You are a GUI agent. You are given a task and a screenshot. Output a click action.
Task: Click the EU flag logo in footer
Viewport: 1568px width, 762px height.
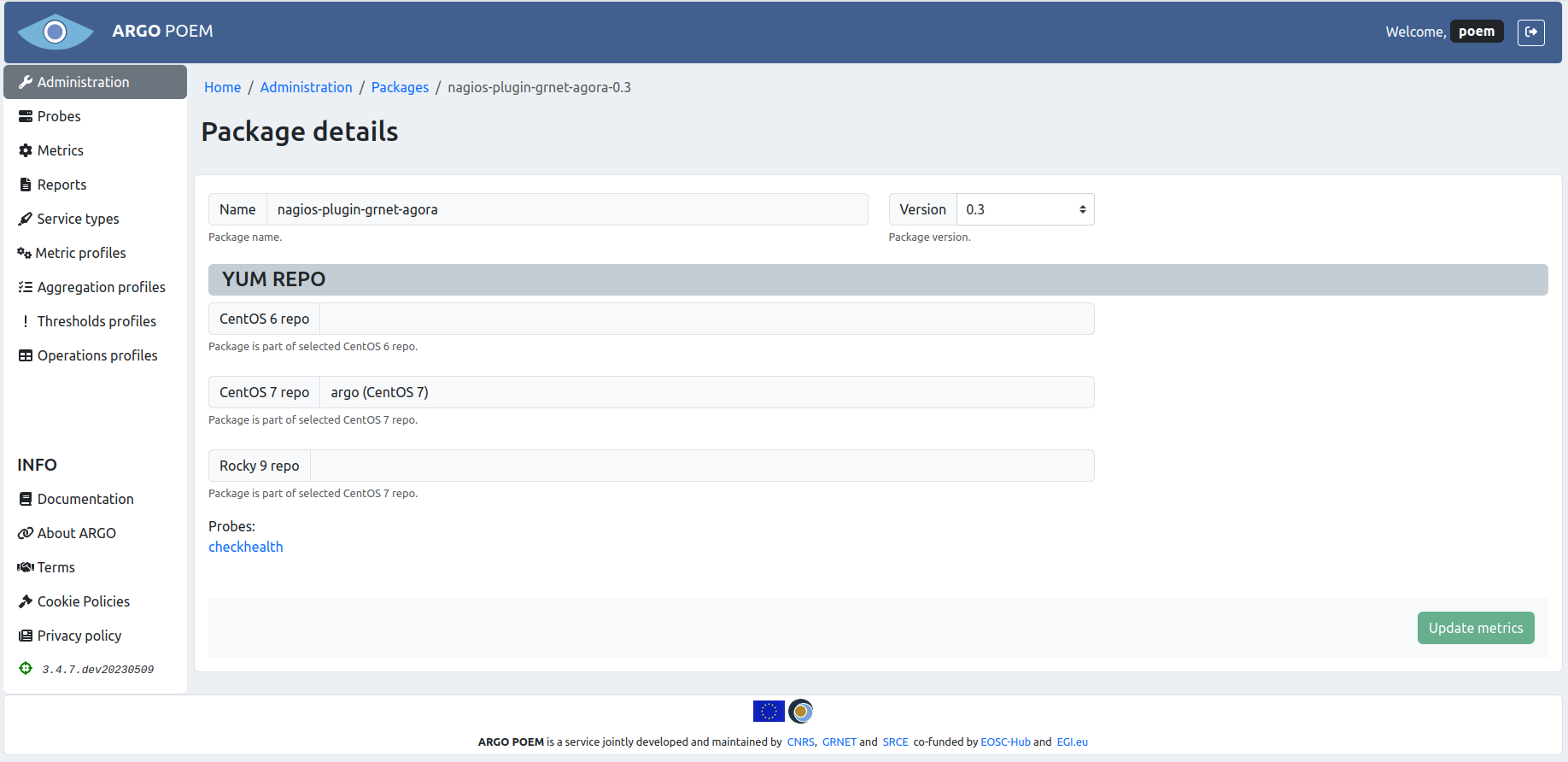tap(768, 711)
